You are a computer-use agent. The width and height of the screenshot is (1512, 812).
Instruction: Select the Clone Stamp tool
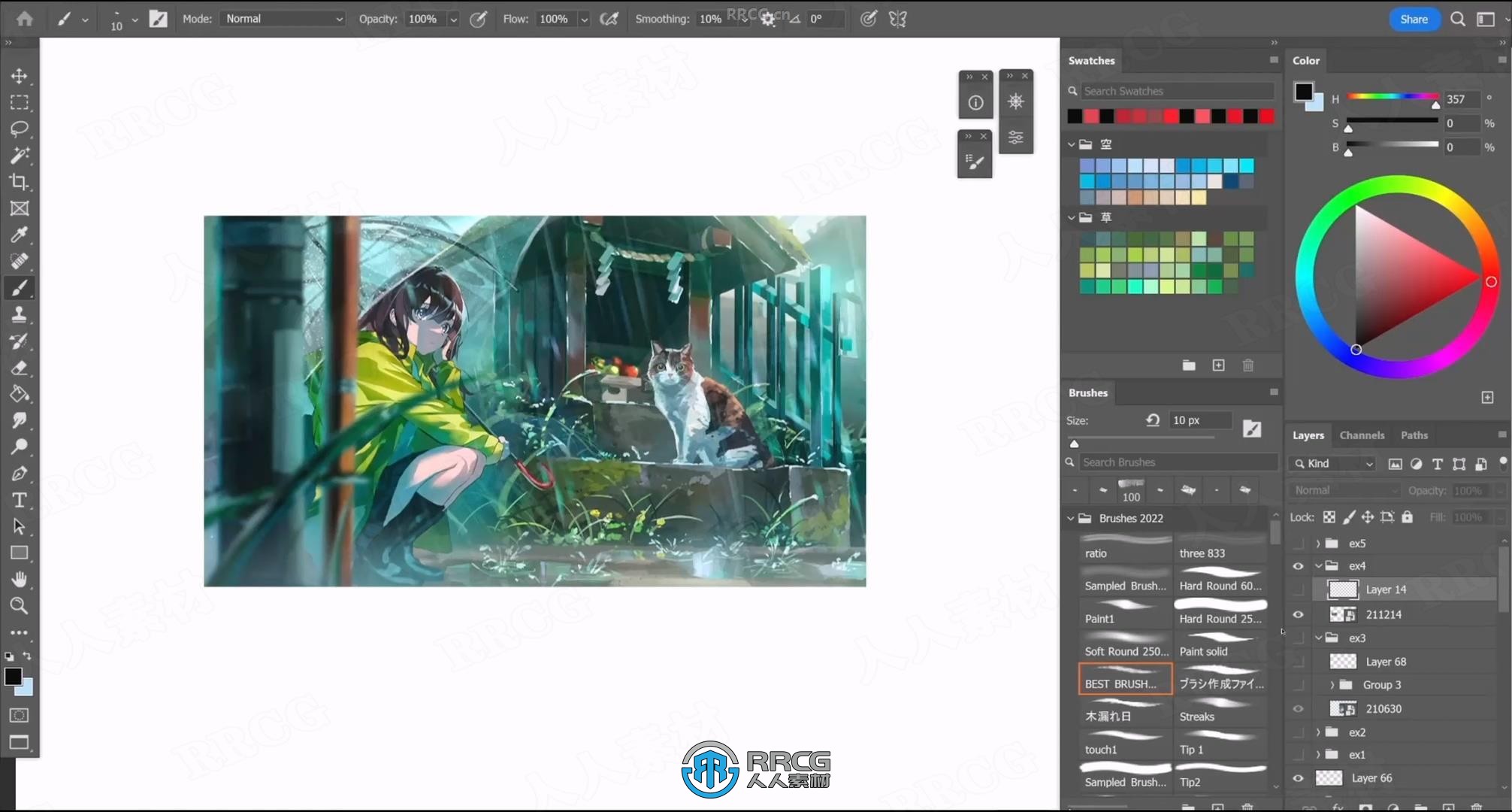[x=20, y=314]
